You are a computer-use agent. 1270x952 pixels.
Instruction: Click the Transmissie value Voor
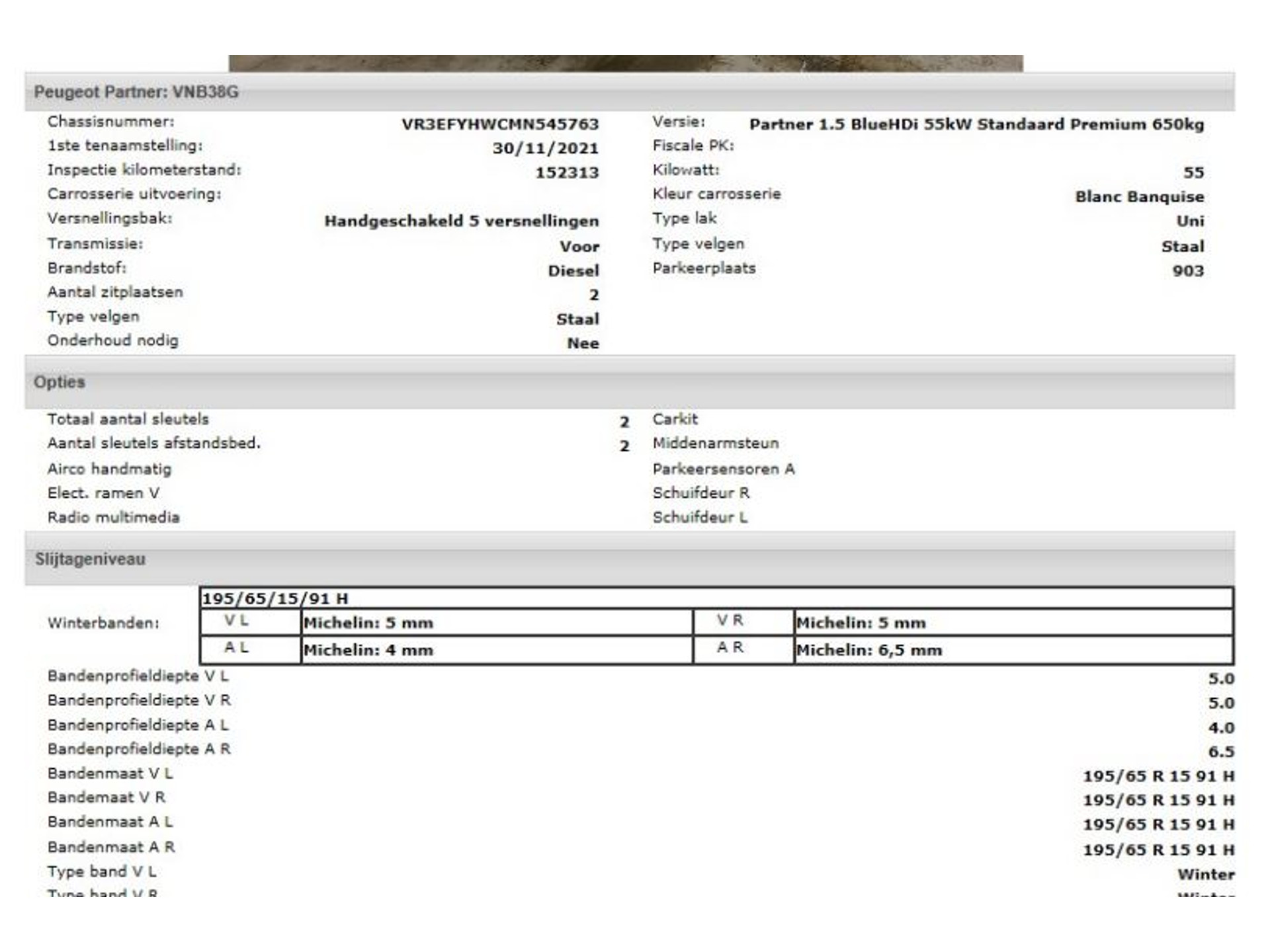[x=579, y=247]
